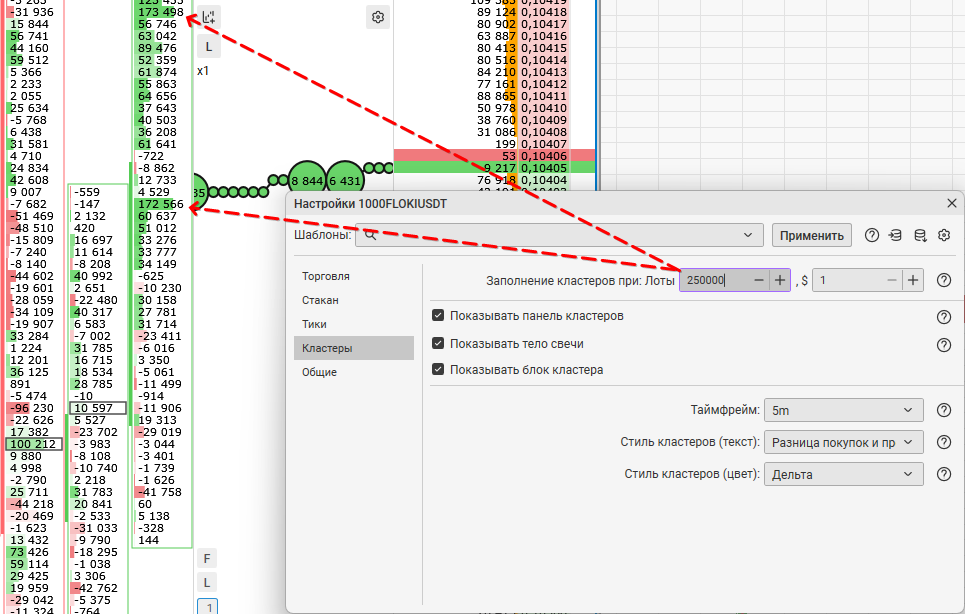Open chart settings gear above order book
965x614 pixels.
[377, 17]
